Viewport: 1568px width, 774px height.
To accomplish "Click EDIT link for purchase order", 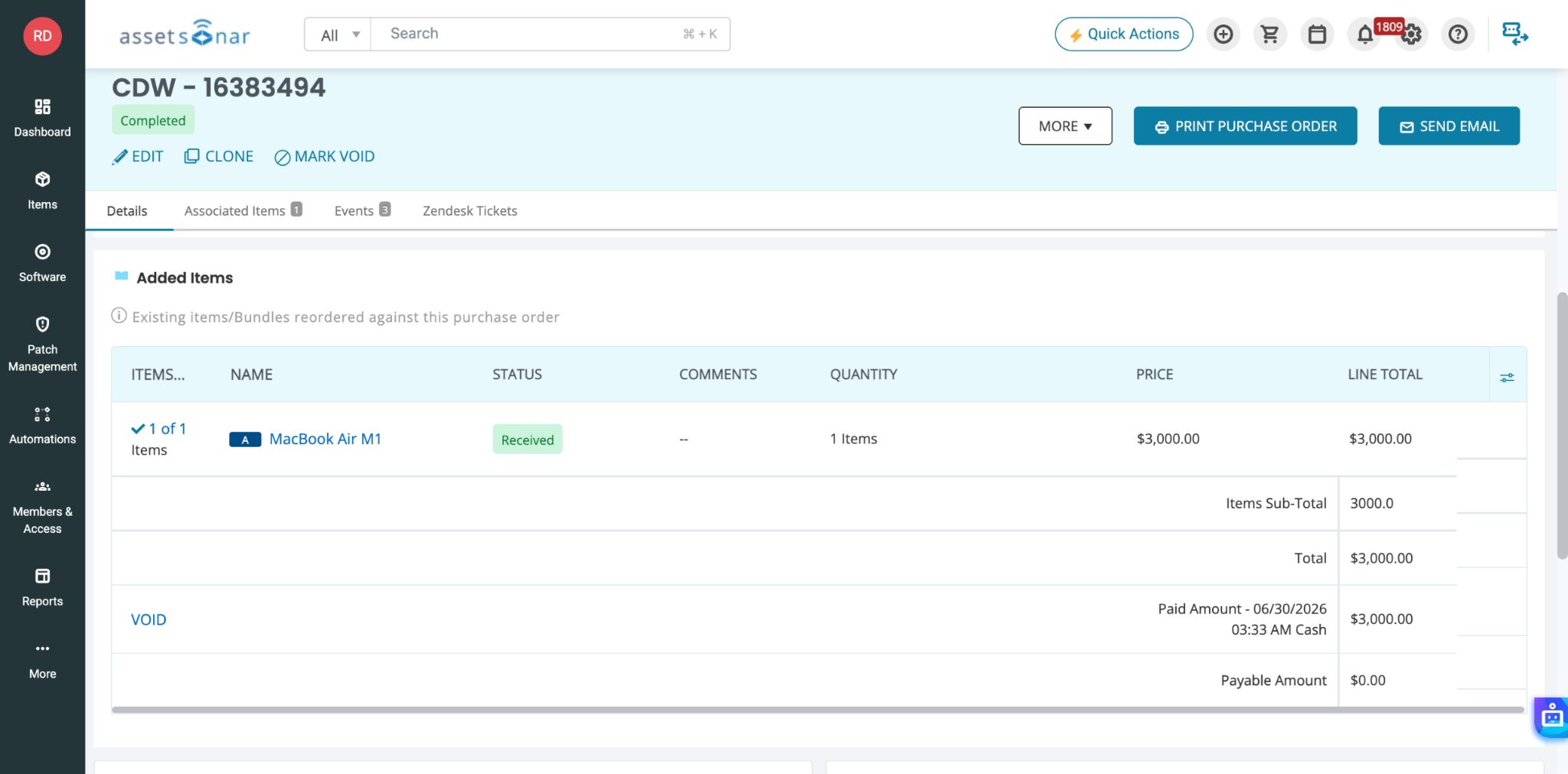I will [x=138, y=156].
